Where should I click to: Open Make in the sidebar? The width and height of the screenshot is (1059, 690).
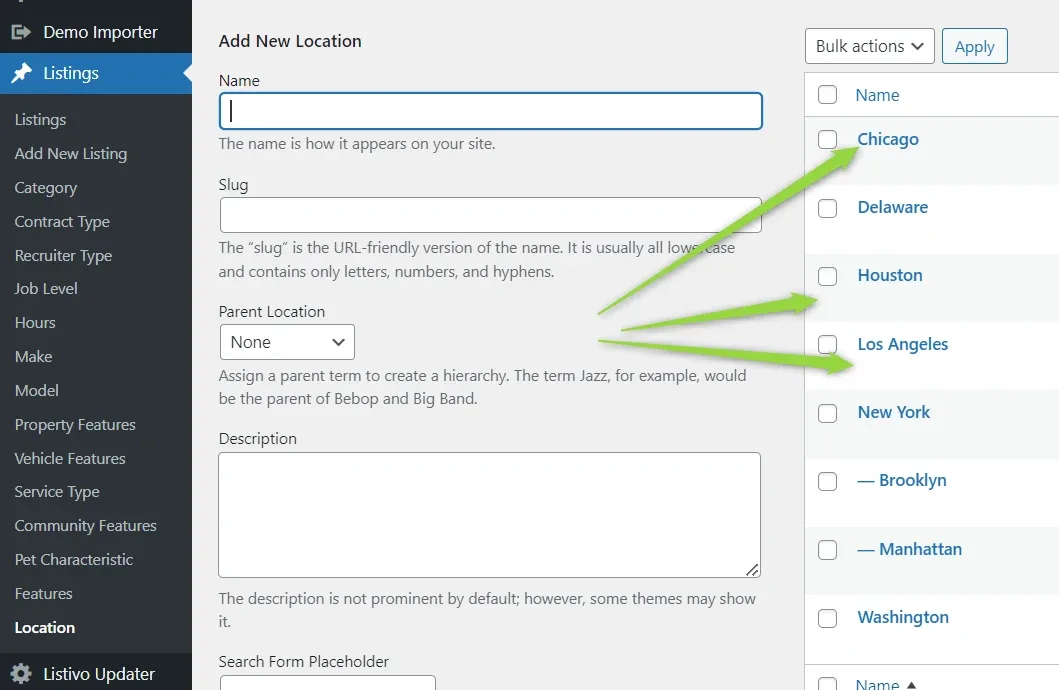[34, 356]
